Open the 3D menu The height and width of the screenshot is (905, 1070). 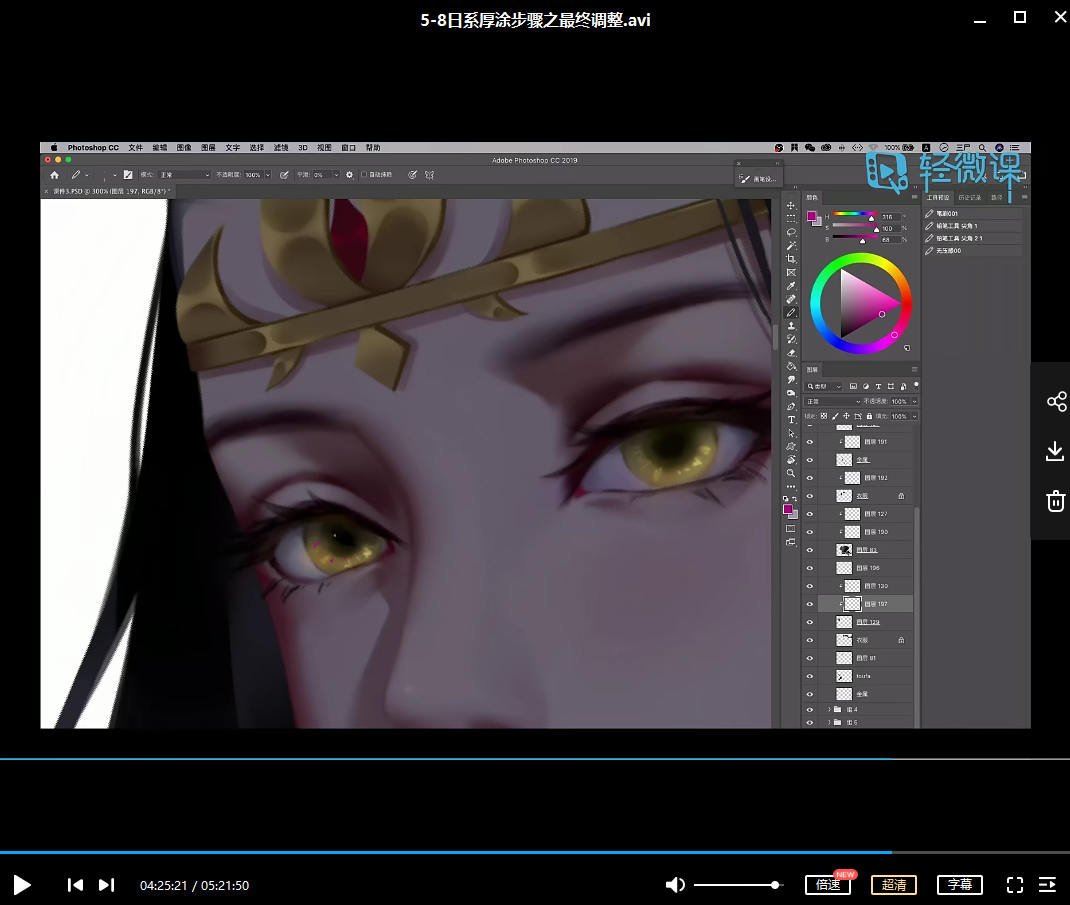(302, 147)
